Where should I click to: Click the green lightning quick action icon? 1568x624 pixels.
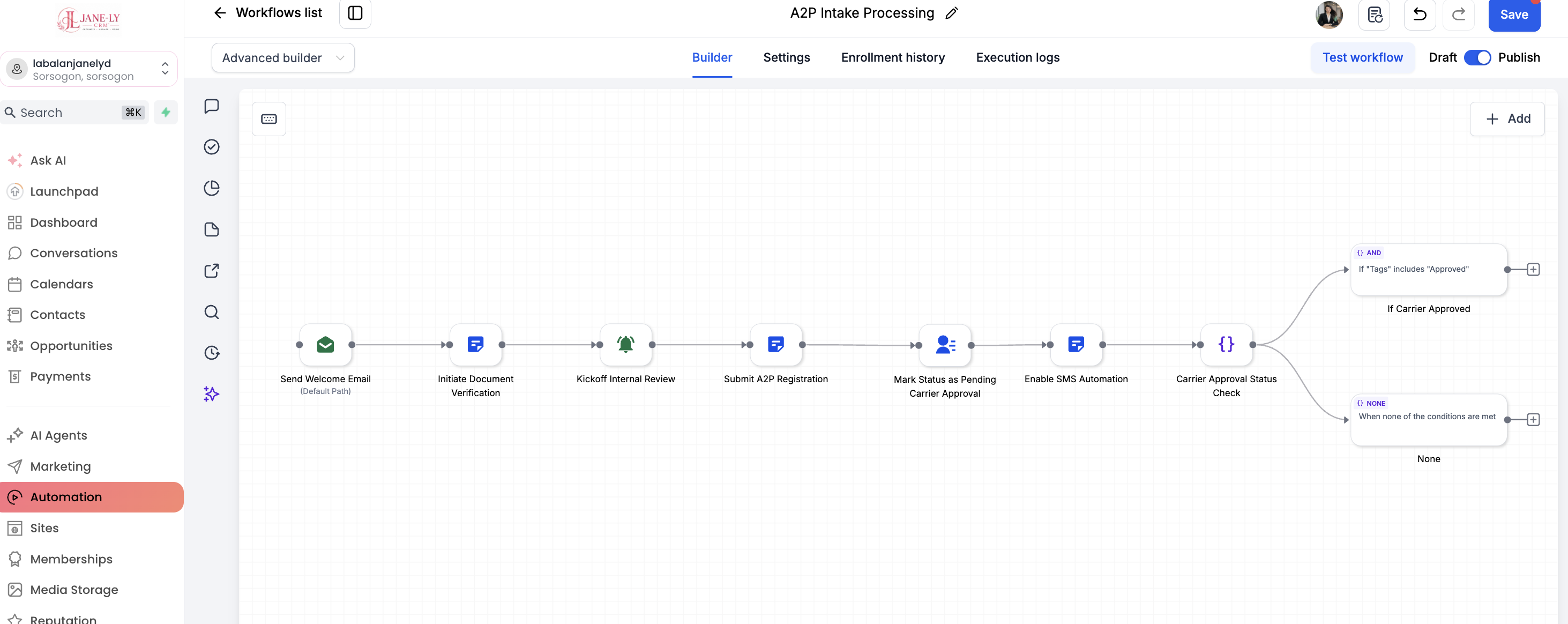tap(166, 112)
